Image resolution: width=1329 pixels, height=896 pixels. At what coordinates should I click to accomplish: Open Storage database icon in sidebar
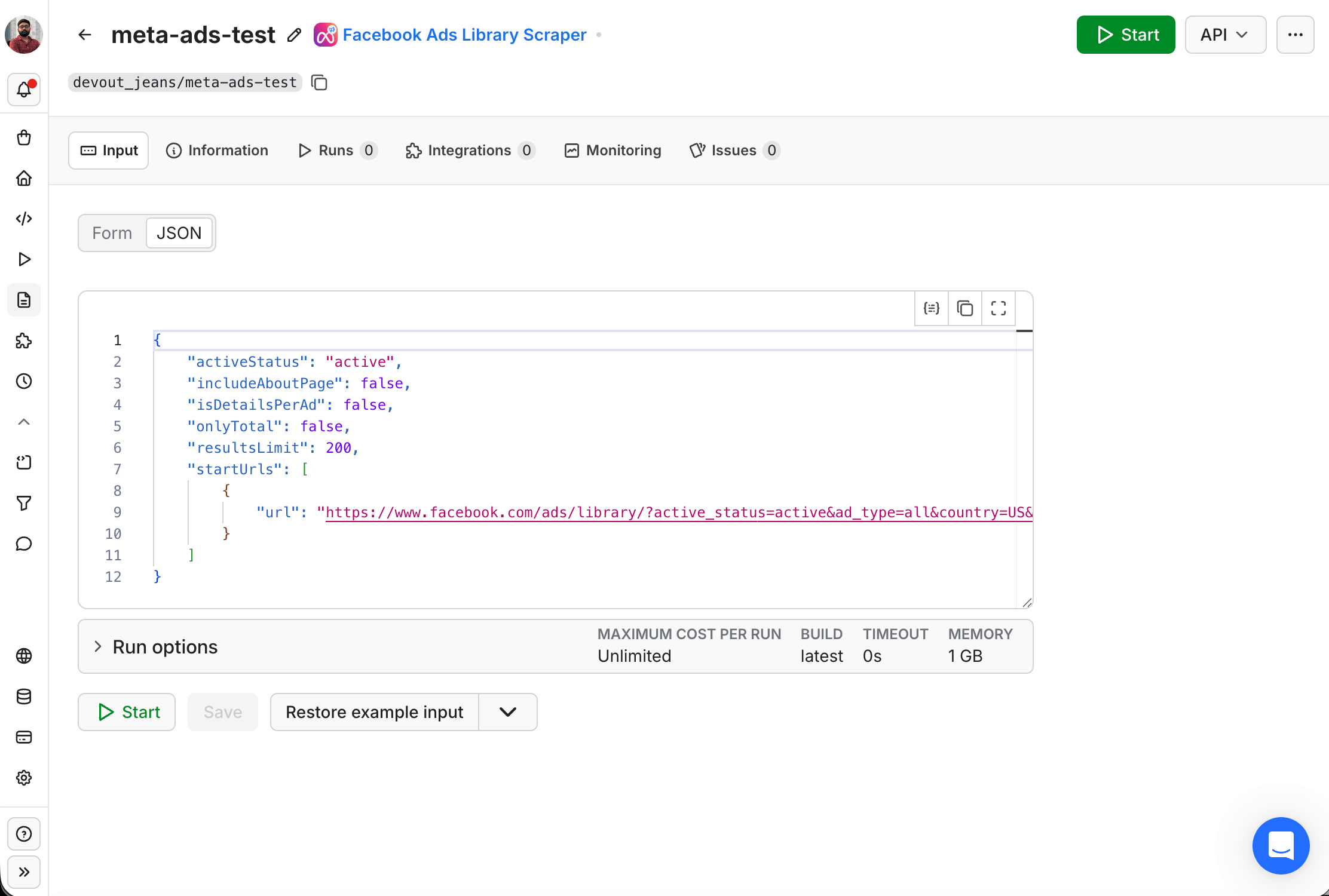click(24, 696)
